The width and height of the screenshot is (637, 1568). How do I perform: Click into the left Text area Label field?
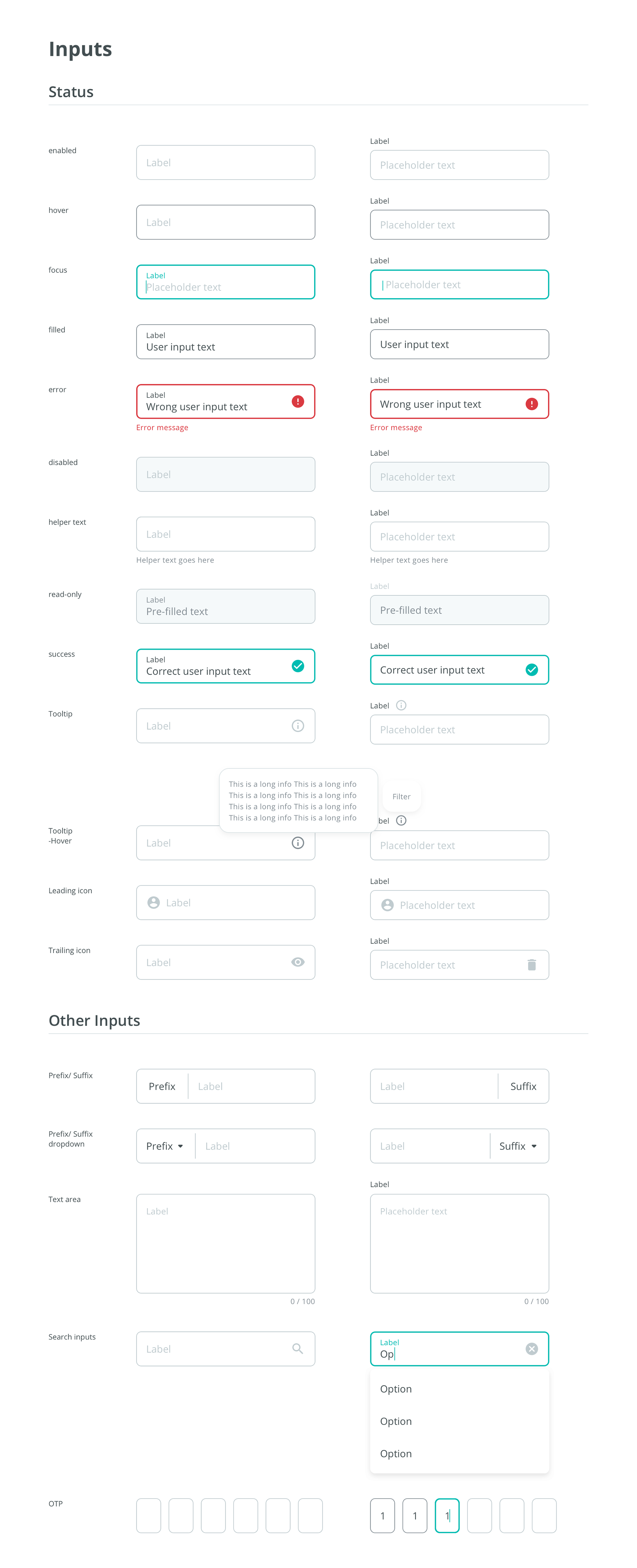point(225,1243)
